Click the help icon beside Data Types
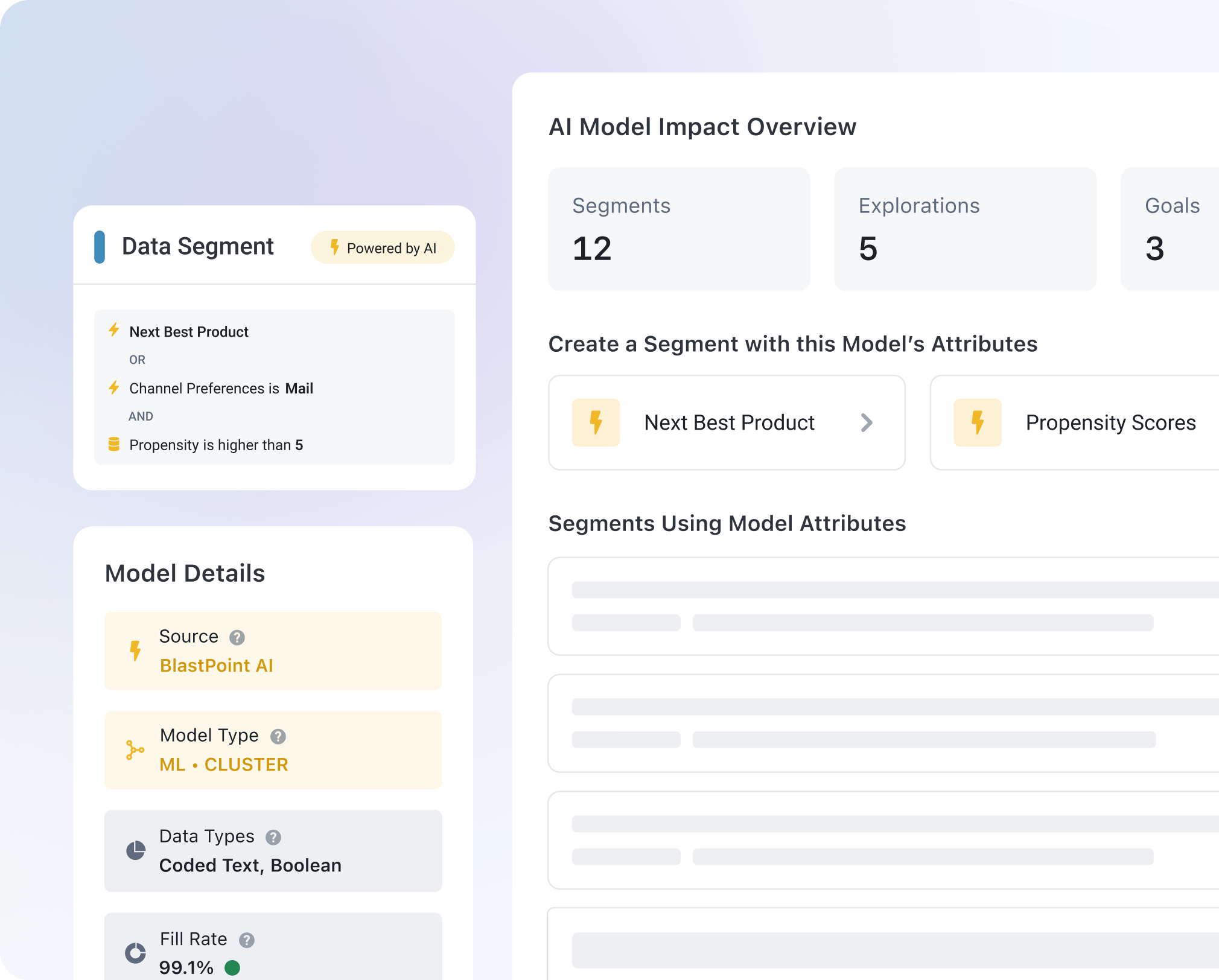Screen dimensions: 1219x980 coord(275,838)
